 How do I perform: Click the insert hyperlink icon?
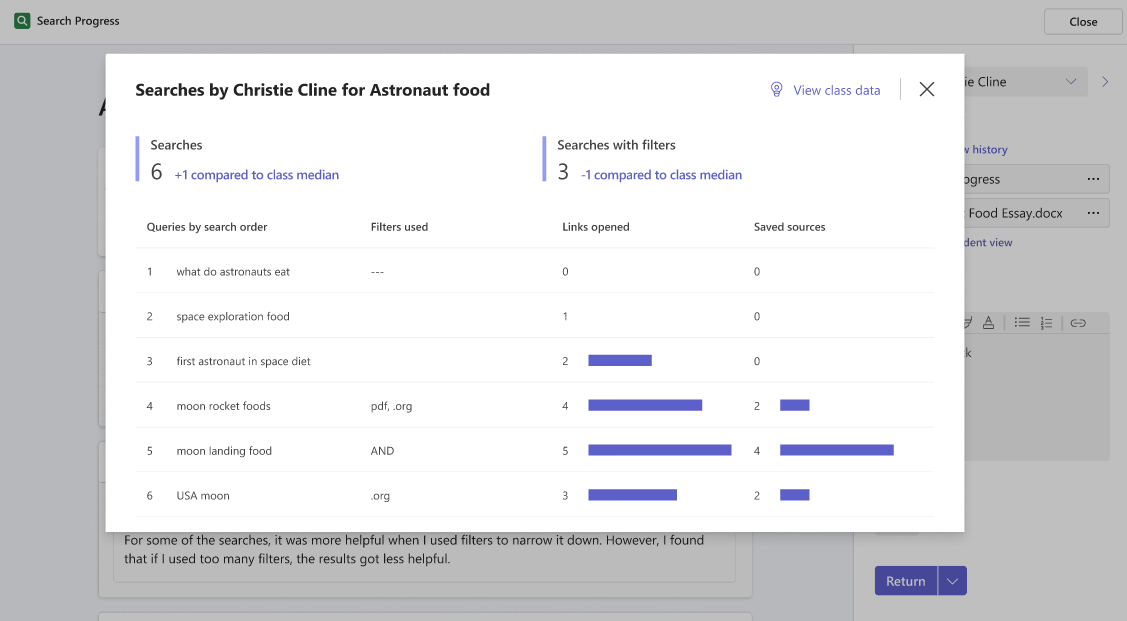(x=1078, y=322)
